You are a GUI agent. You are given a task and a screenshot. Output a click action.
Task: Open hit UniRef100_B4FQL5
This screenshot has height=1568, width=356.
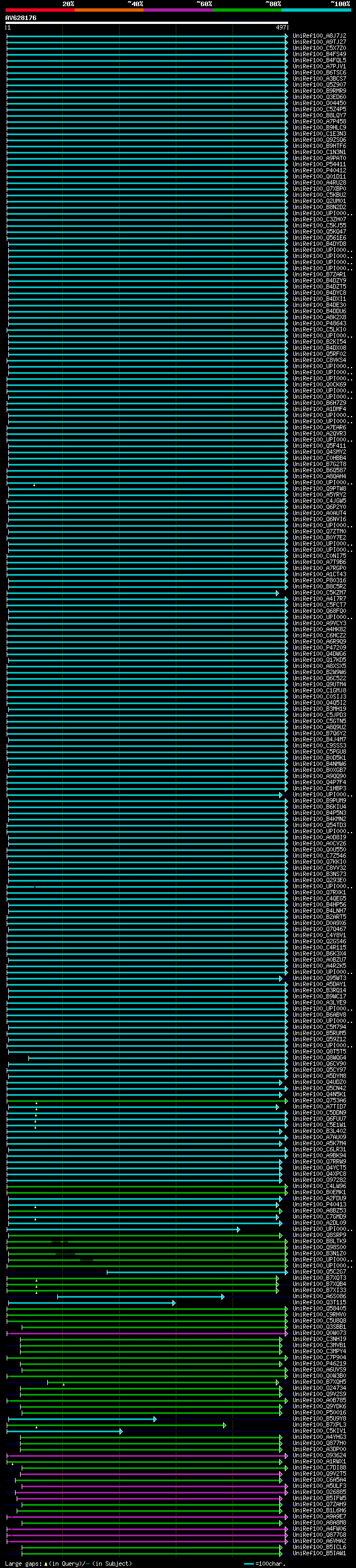(x=319, y=60)
